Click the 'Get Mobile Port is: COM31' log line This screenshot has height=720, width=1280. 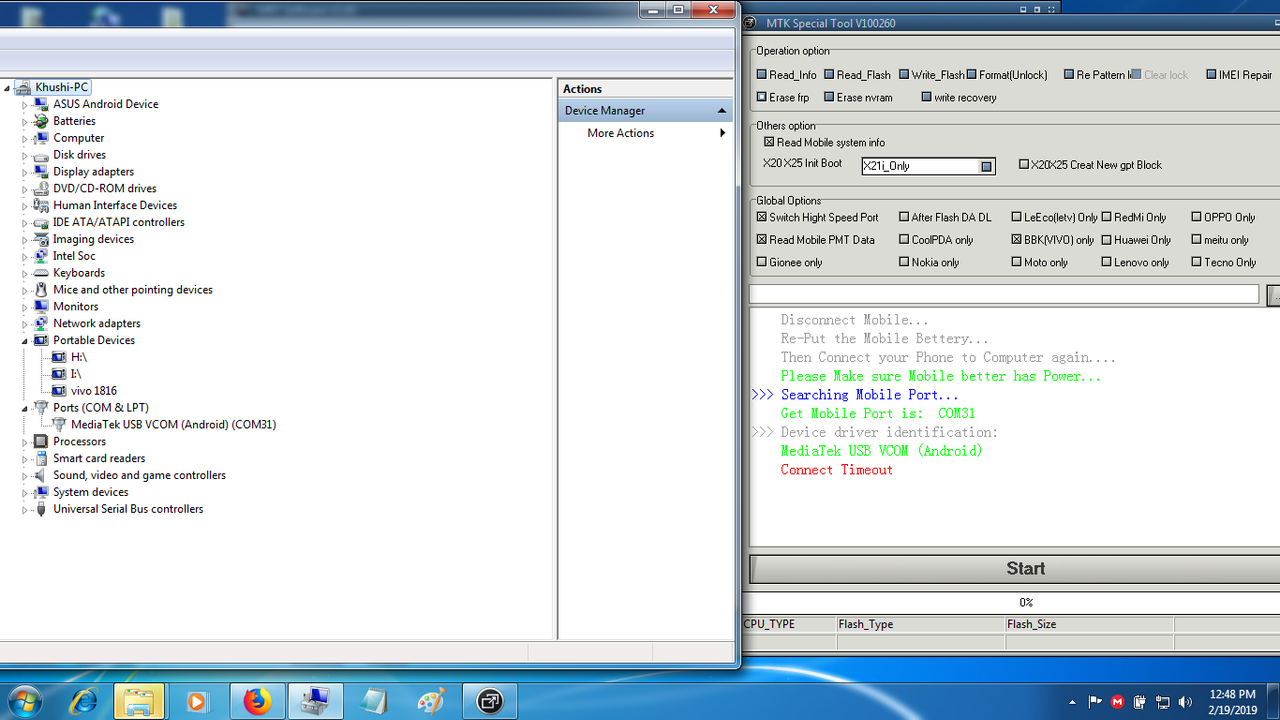pyautogui.click(x=878, y=413)
